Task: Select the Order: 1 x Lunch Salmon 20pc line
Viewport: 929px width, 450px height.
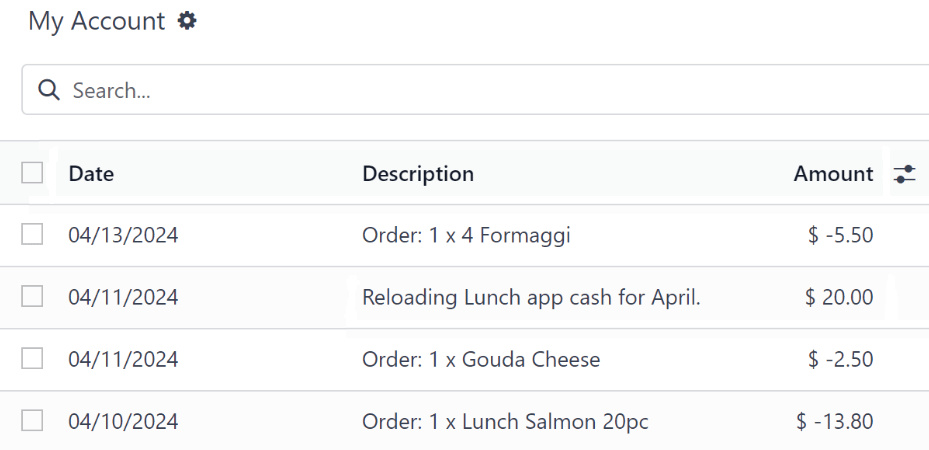Action: click(x=505, y=422)
